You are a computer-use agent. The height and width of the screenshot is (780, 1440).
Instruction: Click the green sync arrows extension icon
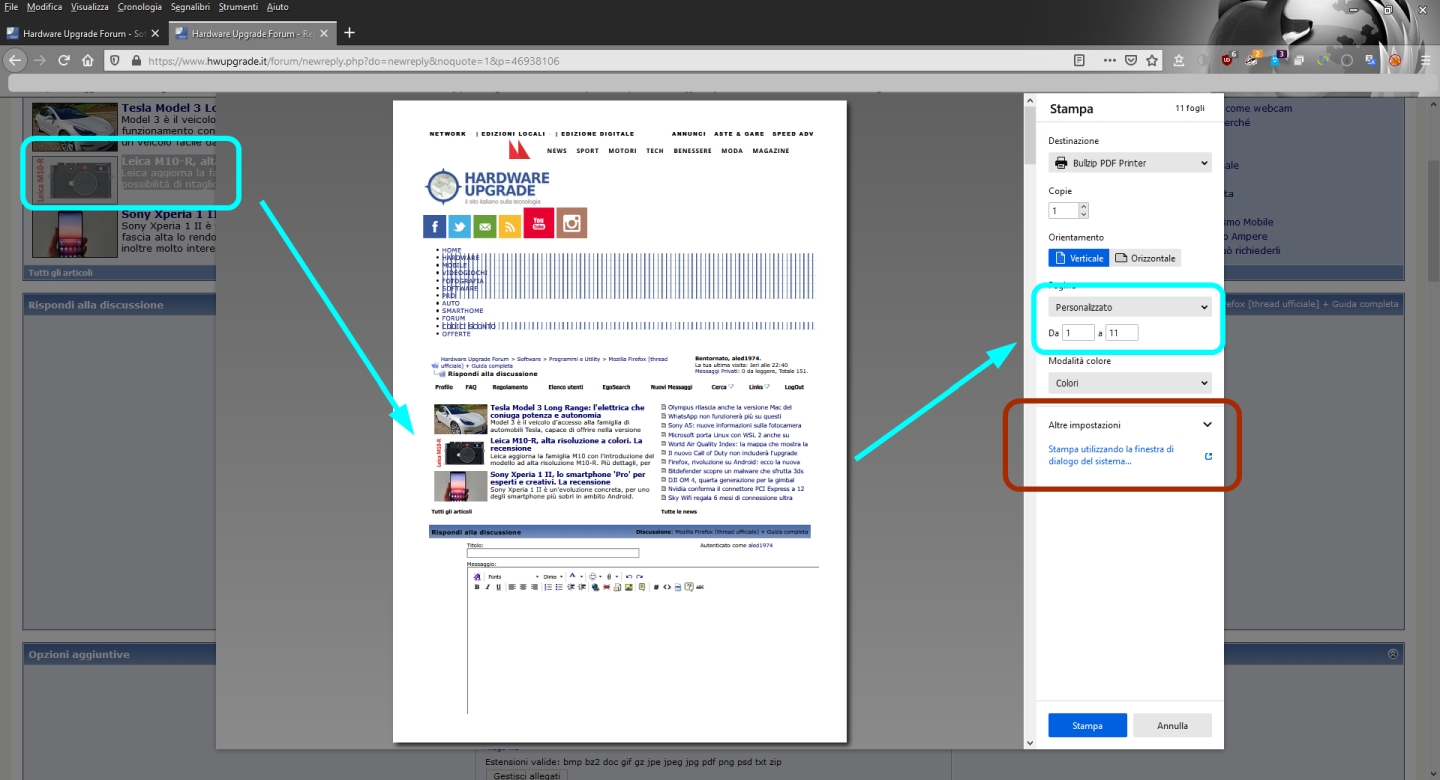(x=1323, y=60)
